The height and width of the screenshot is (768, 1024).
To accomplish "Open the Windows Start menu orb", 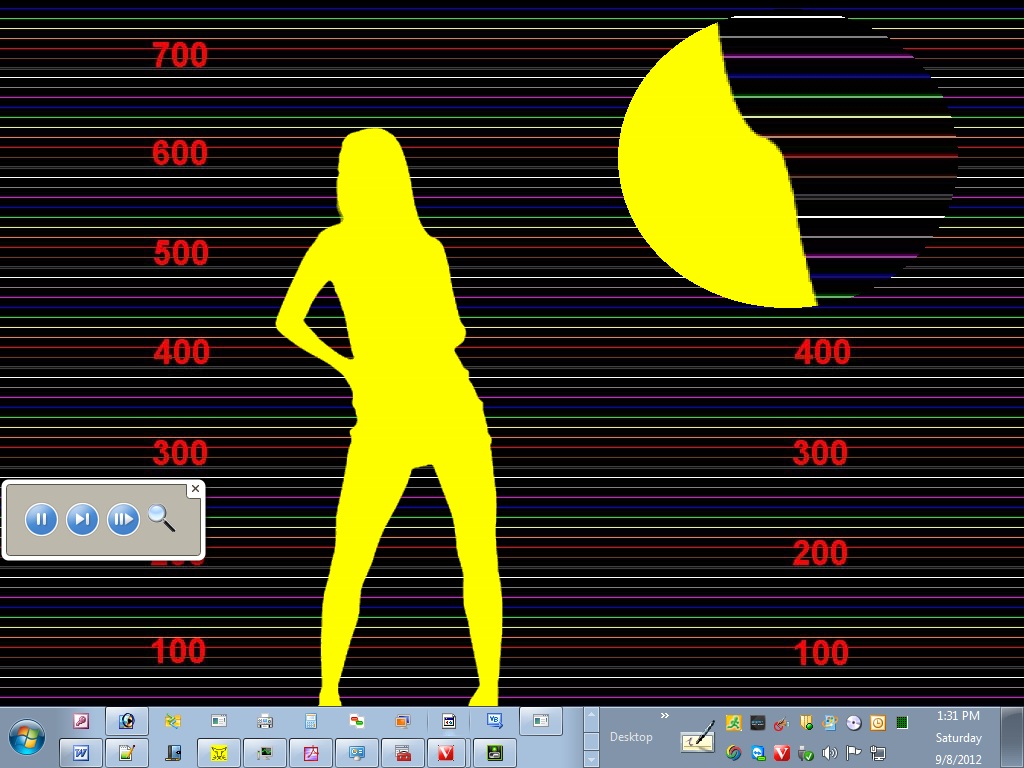I will [27, 738].
